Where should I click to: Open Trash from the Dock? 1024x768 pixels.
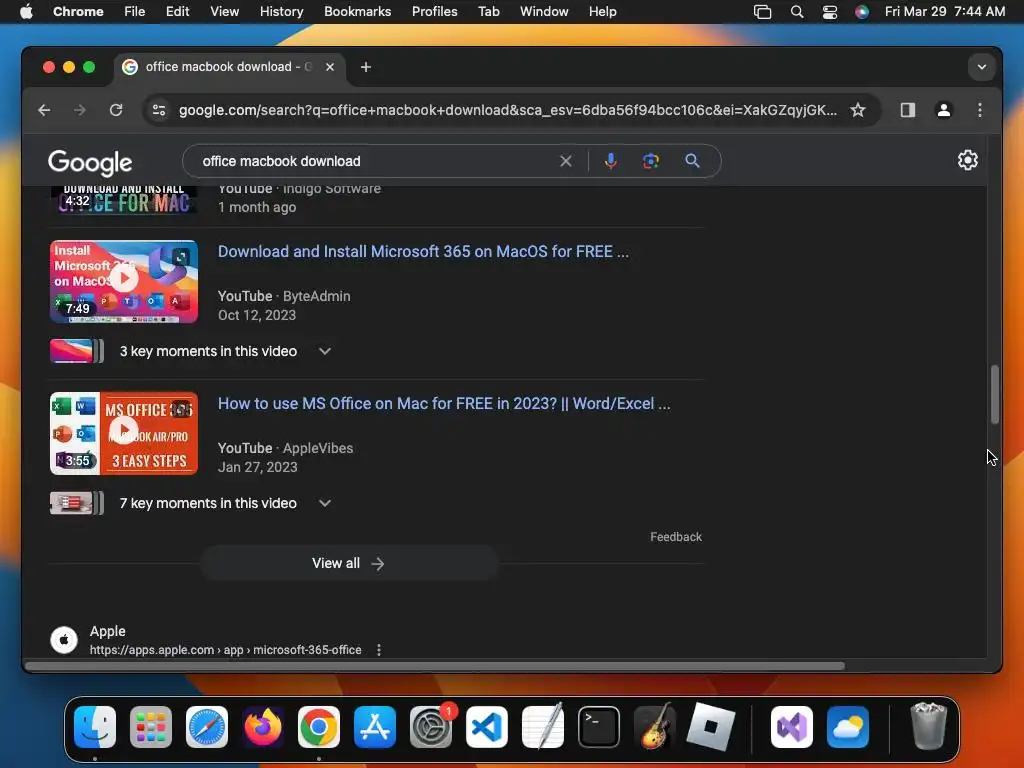coord(928,727)
